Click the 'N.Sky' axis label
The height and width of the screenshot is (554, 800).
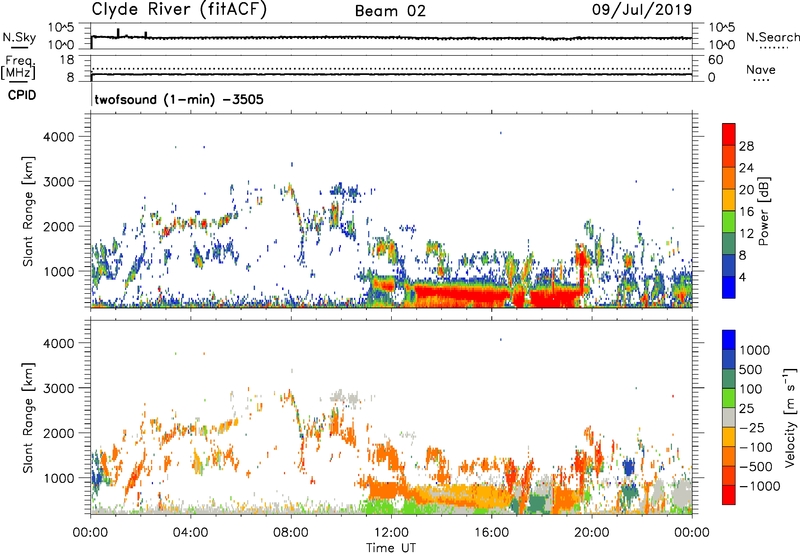[x=19, y=37]
